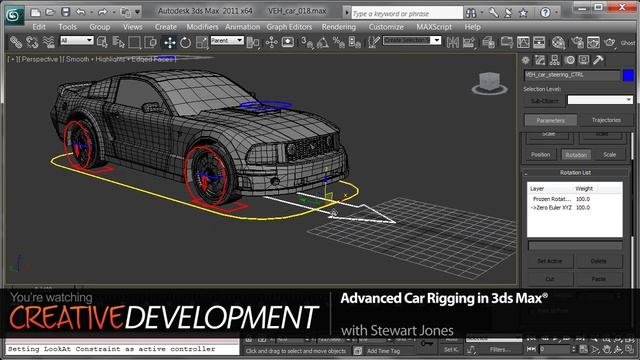This screenshot has width=640, height=360.
Task: Save the scene with the floppy disk icon
Action: click(x=65, y=12)
